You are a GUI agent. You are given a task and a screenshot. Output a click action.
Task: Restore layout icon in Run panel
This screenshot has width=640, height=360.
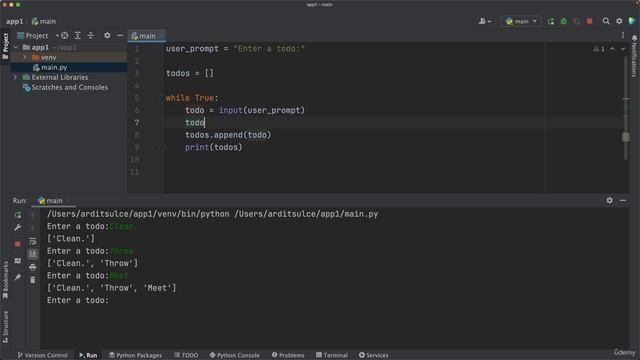pyautogui.click(x=18, y=260)
